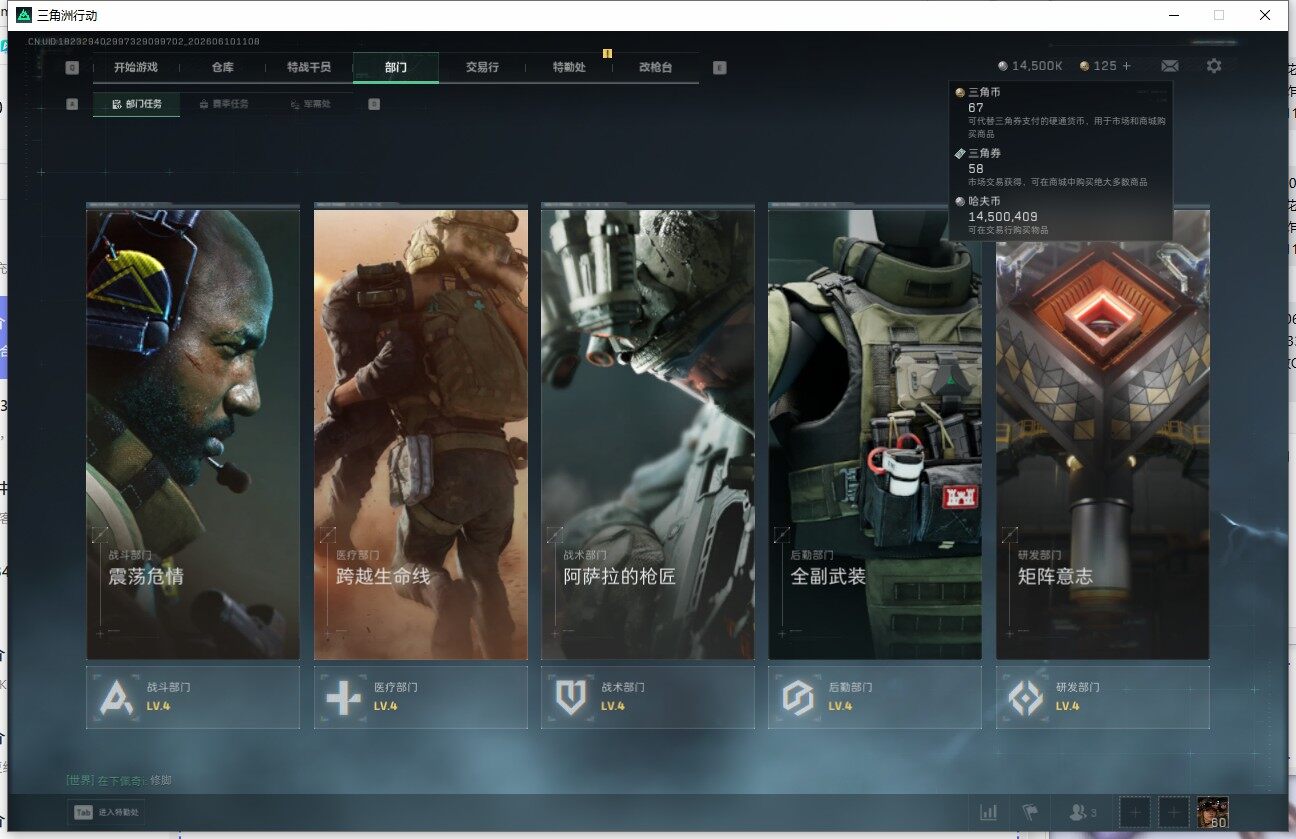Open the 震荡危情 mission card
Screen dimensions: 1296x839
(193, 434)
